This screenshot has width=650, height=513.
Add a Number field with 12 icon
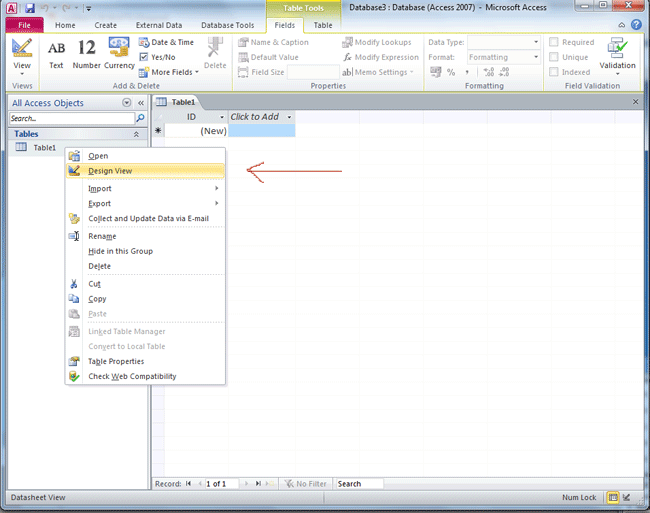87,54
